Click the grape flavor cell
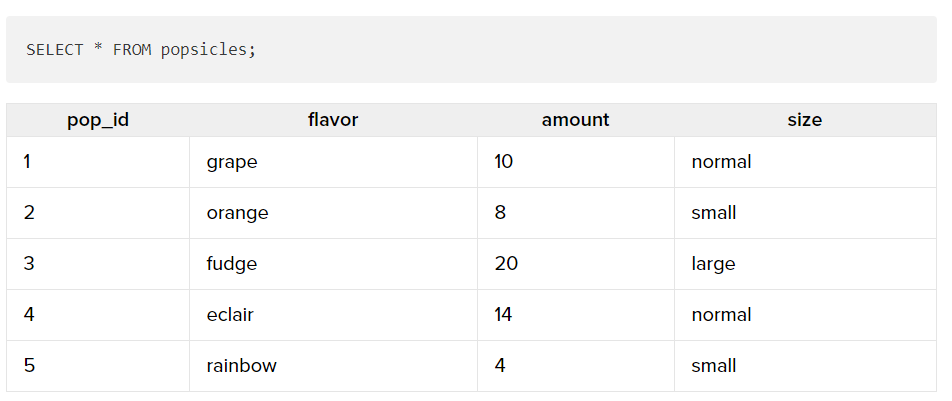 pos(333,162)
